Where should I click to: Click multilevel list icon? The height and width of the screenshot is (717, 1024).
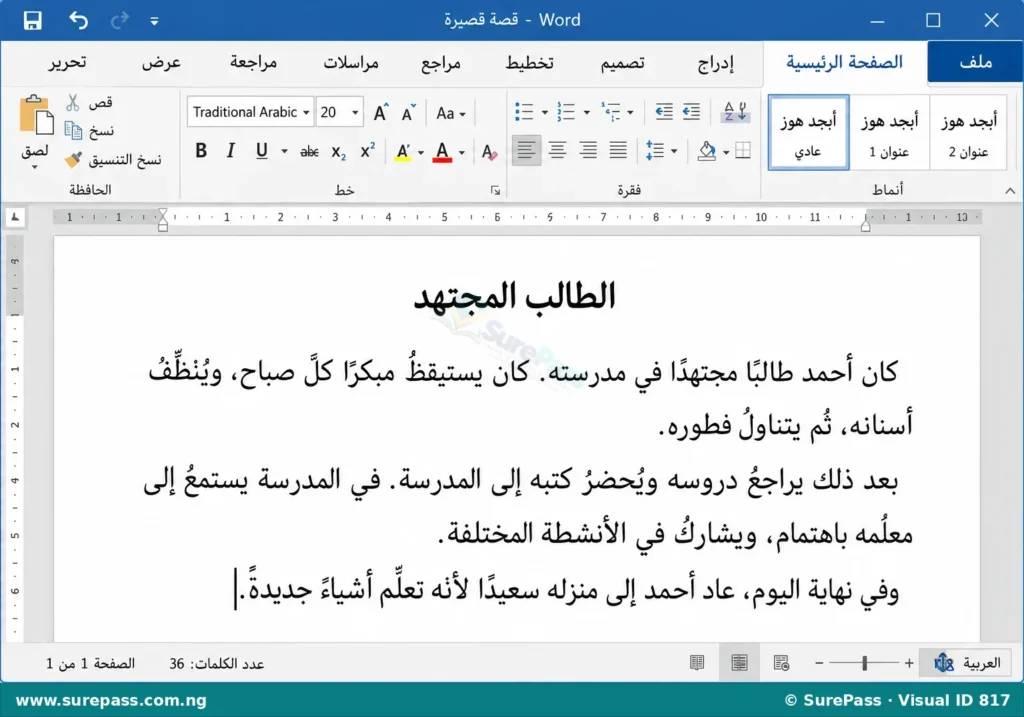(x=611, y=112)
